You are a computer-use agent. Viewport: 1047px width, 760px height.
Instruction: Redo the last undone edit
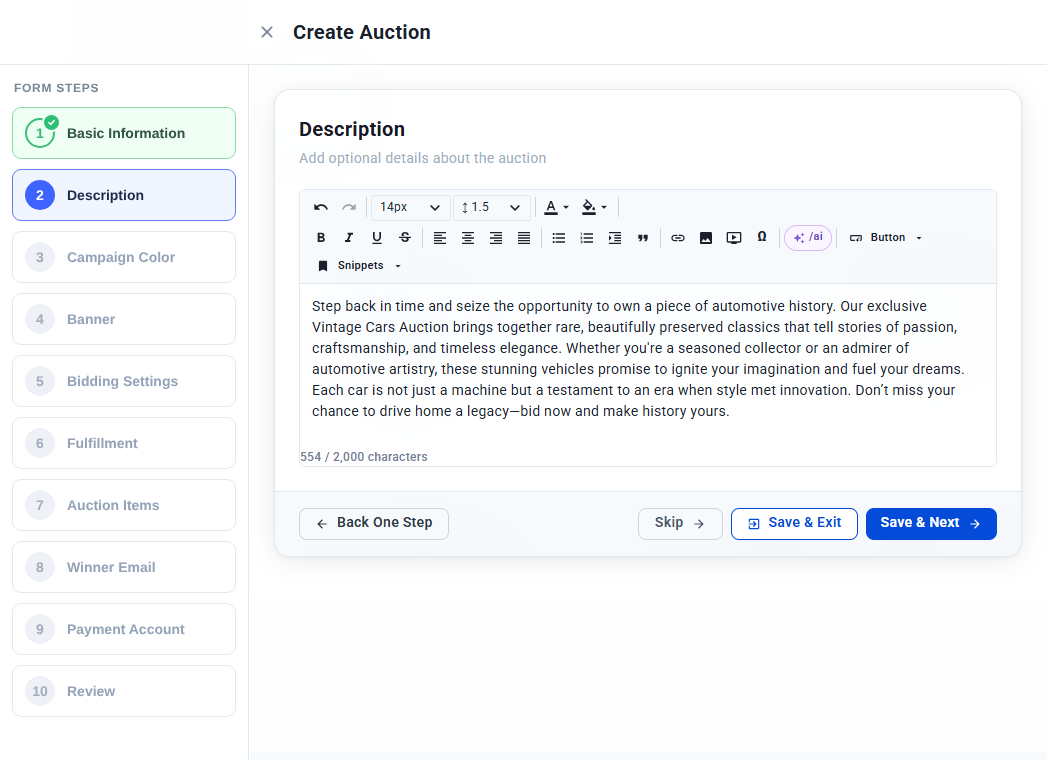coord(349,207)
